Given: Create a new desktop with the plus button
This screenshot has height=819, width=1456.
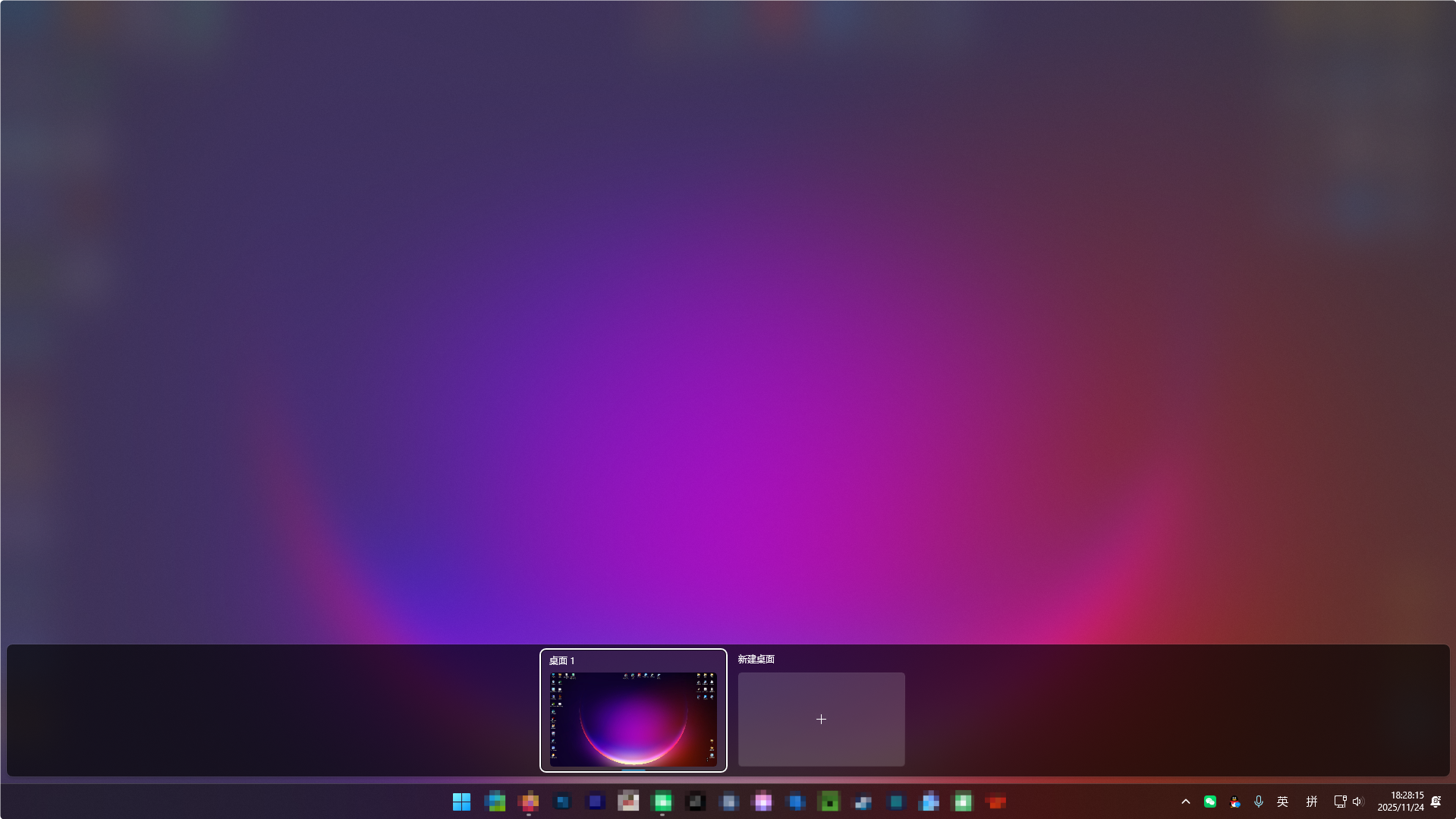Looking at the screenshot, I should (821, 719).
